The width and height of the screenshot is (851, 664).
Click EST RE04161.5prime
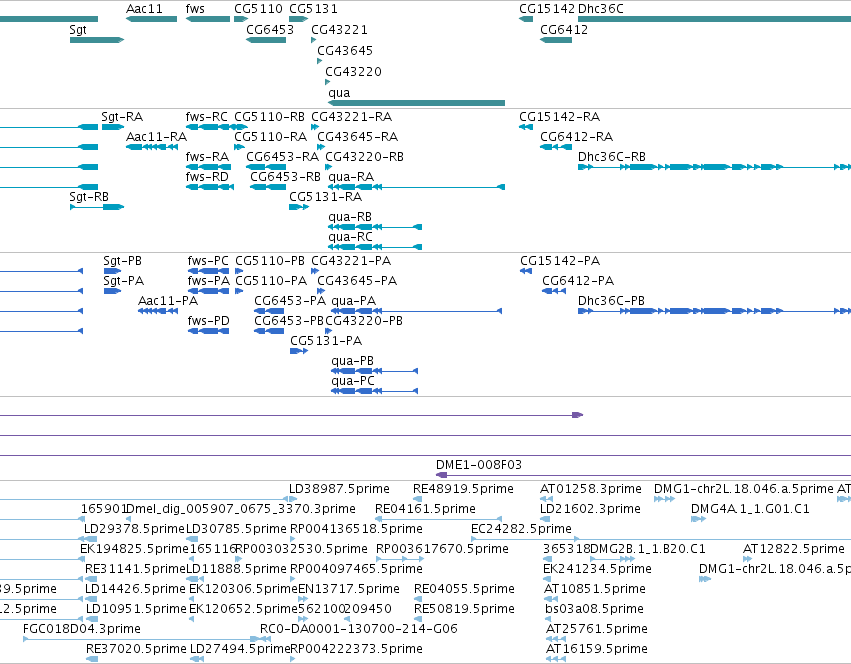point(439,519)
